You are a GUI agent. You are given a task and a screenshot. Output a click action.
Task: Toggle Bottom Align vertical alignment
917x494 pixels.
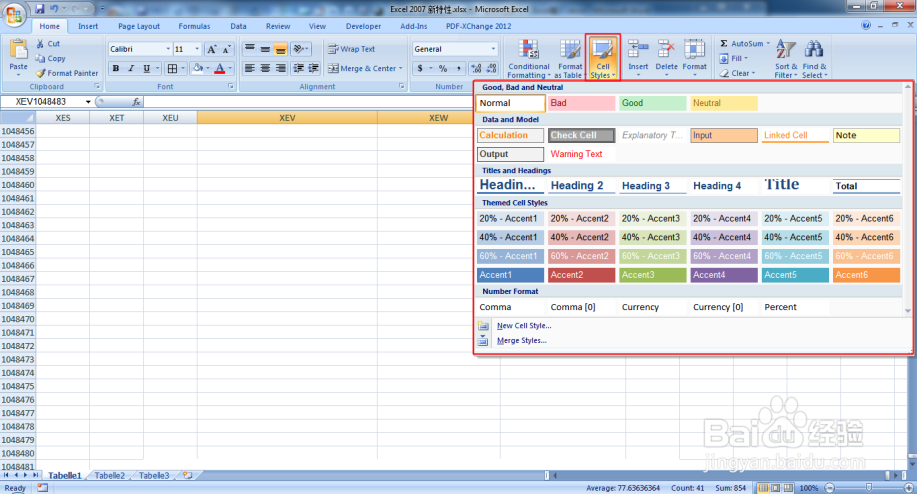coord(281,49)
